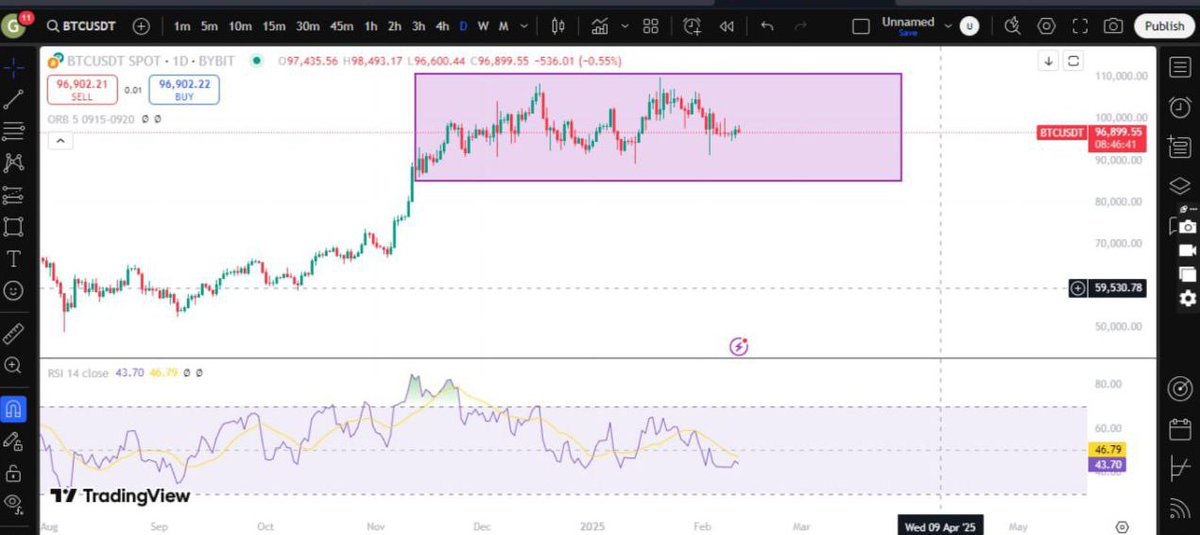Click the loop-arrows button beside the down-arrow button
This screenshot has width=1200, height=535.
click(x=1074, y=62)
